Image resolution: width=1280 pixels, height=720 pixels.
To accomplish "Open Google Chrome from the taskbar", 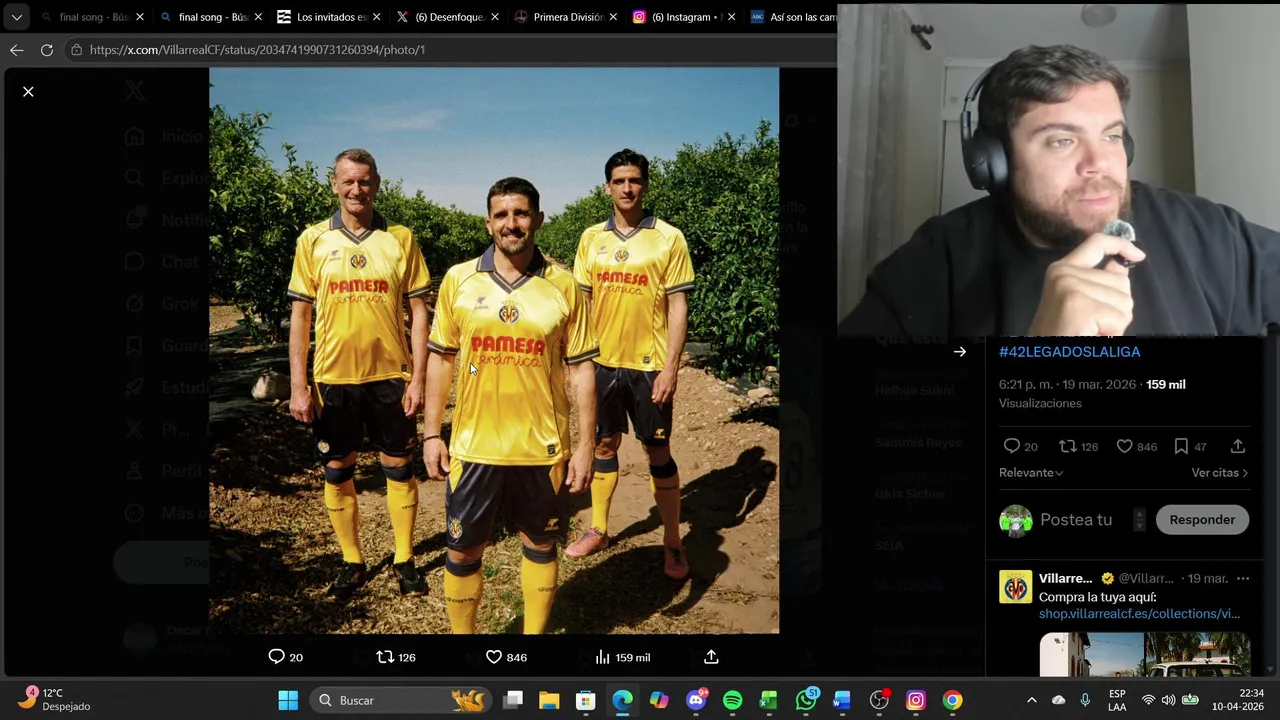I will pos(952,700).
